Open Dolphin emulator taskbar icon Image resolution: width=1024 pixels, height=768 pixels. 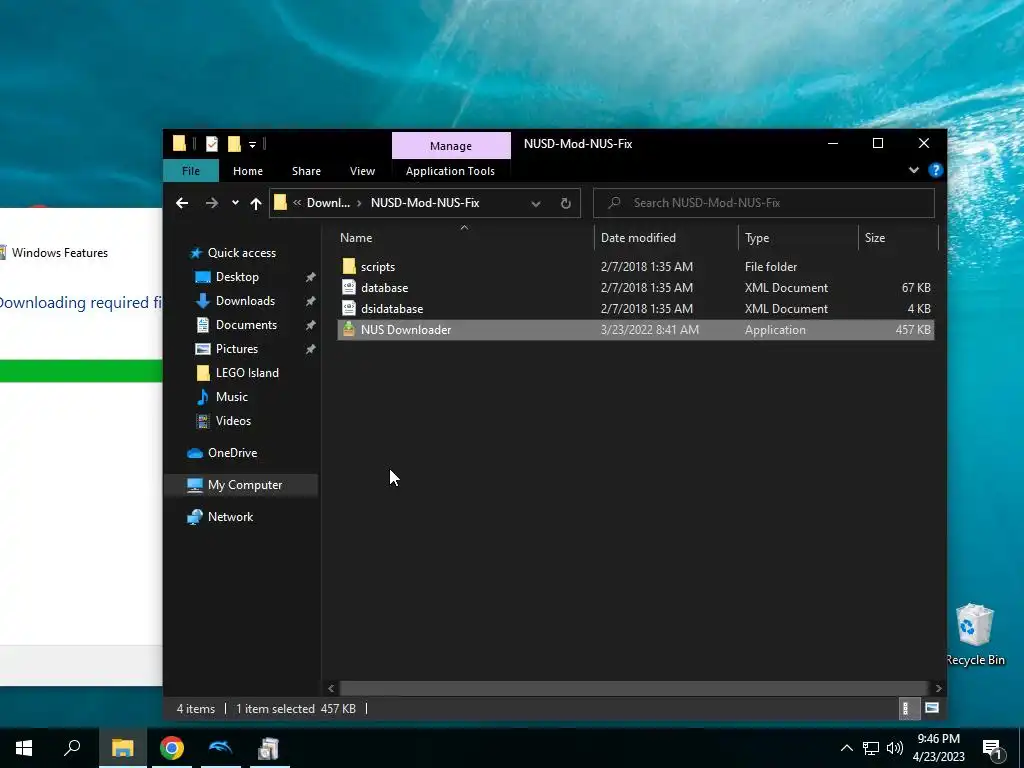coord(221,748)
